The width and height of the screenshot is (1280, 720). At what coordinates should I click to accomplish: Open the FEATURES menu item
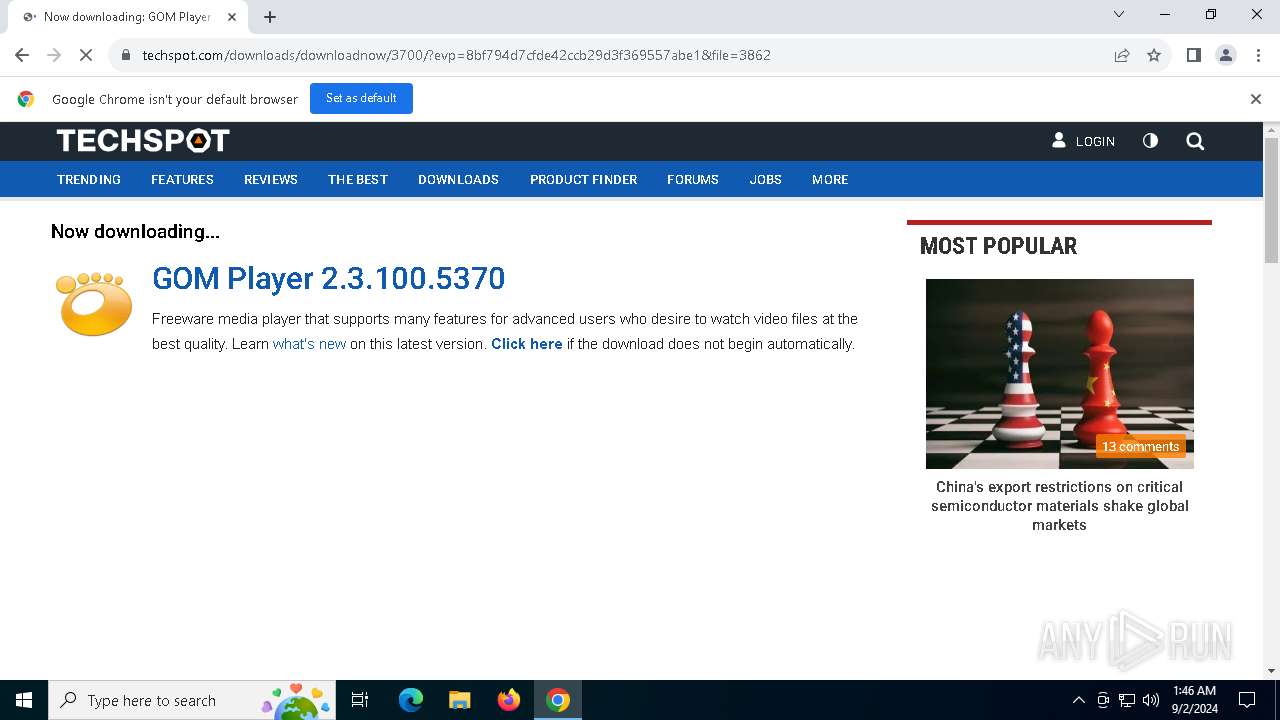(182, 180)
